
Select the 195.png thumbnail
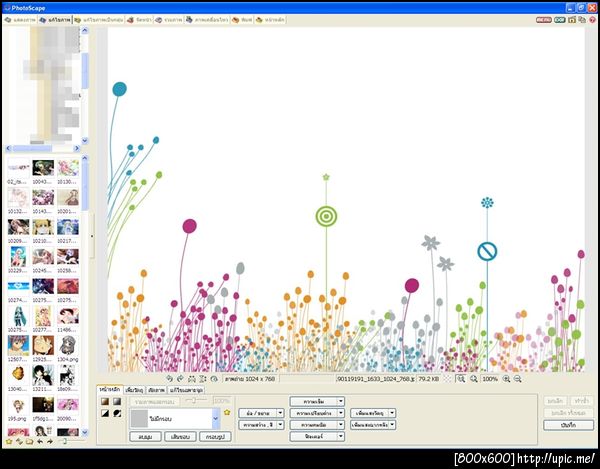click(18, 409)
